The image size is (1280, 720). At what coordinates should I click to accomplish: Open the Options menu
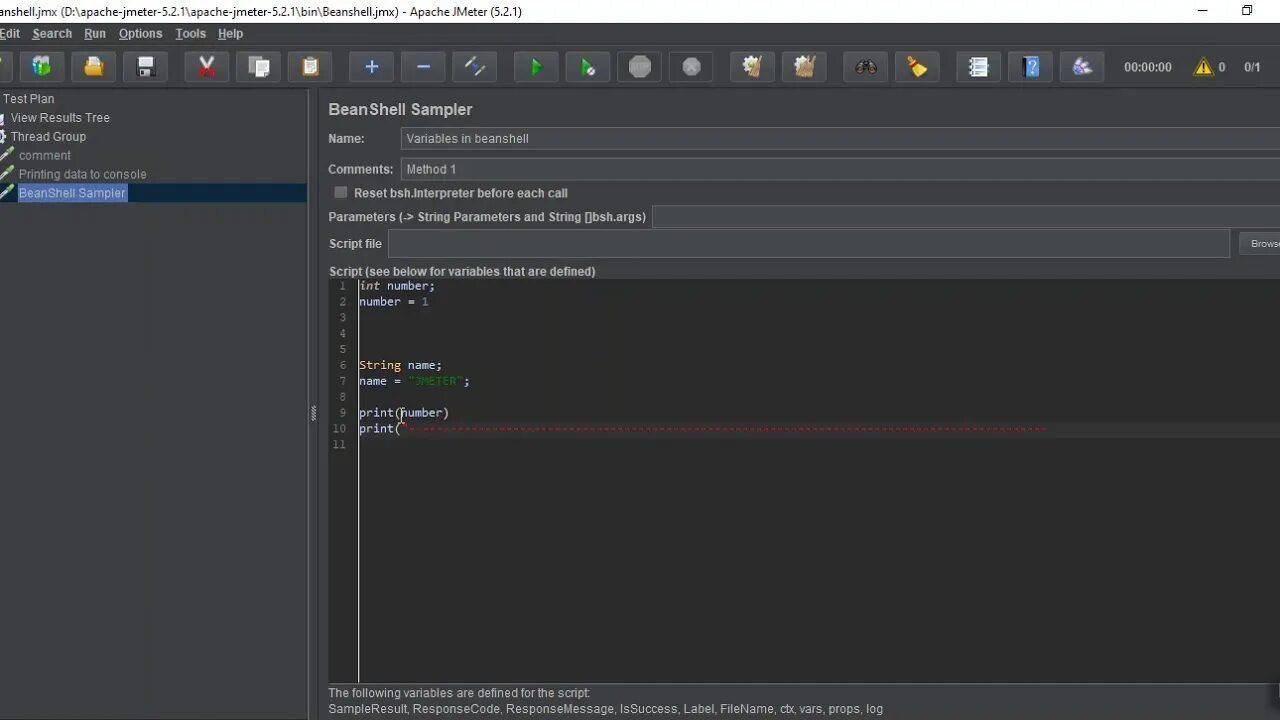tap(140, 33)
